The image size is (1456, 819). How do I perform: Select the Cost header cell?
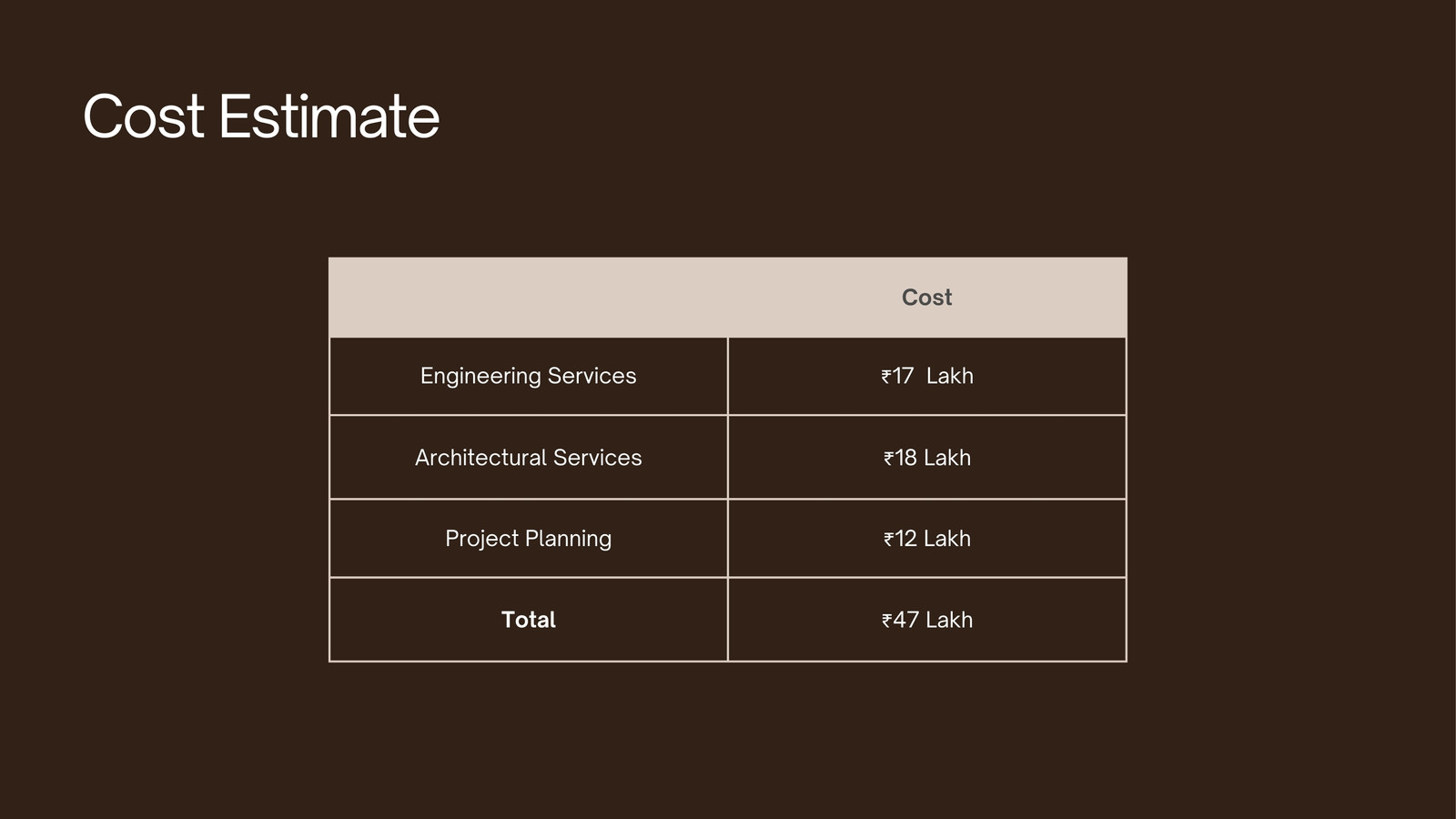click(x=927, y=298)
